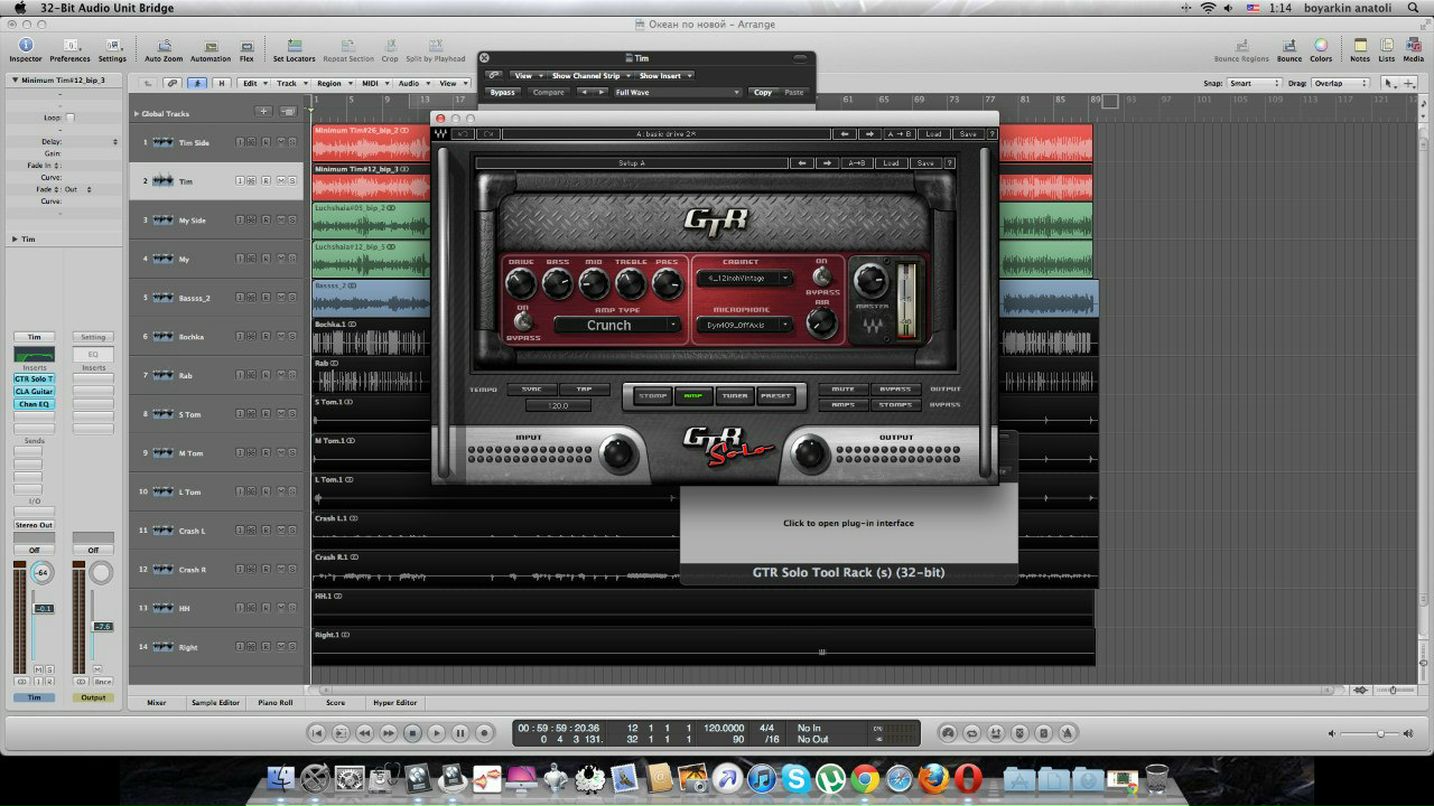Viewport: 1434px width, 806px height.
Task: Click the Tap tempo button
Action: pos(583,389)
